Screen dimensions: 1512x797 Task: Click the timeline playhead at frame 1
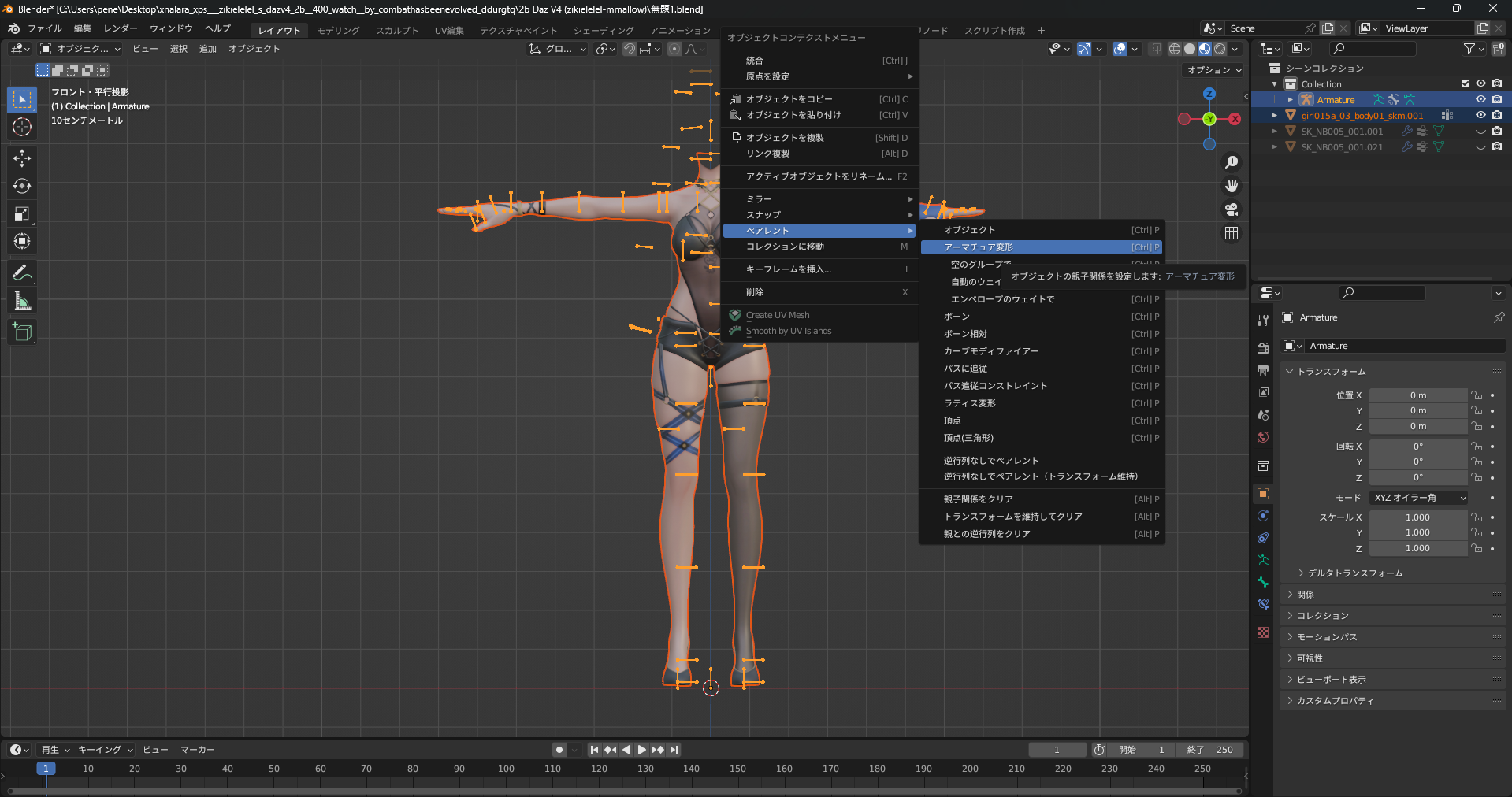coord(46,769)
